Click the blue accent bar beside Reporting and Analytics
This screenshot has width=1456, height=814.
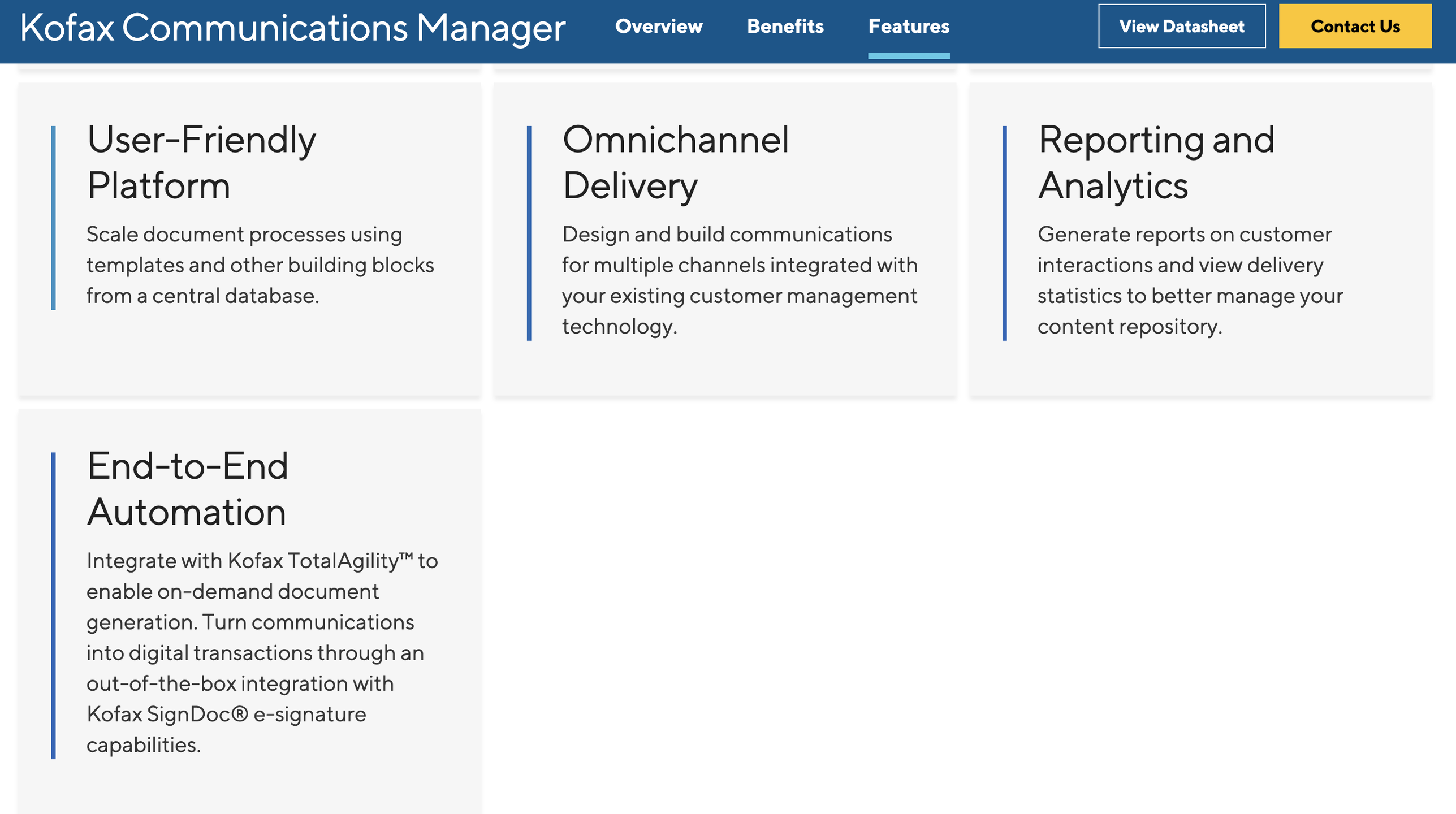(1004, 233)
